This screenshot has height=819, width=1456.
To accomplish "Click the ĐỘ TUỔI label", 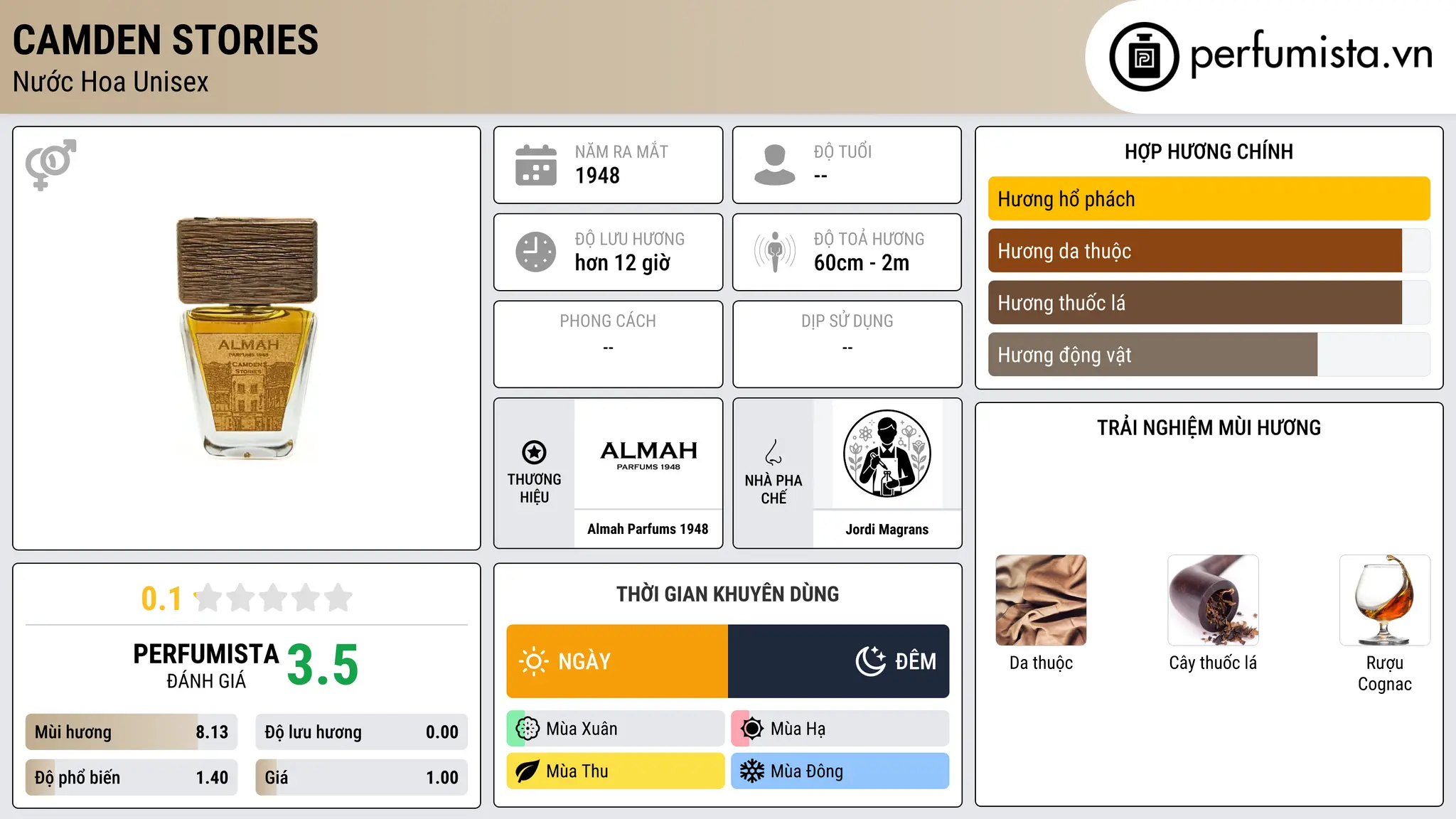I will pyautogui.click(x=843, y=151).
